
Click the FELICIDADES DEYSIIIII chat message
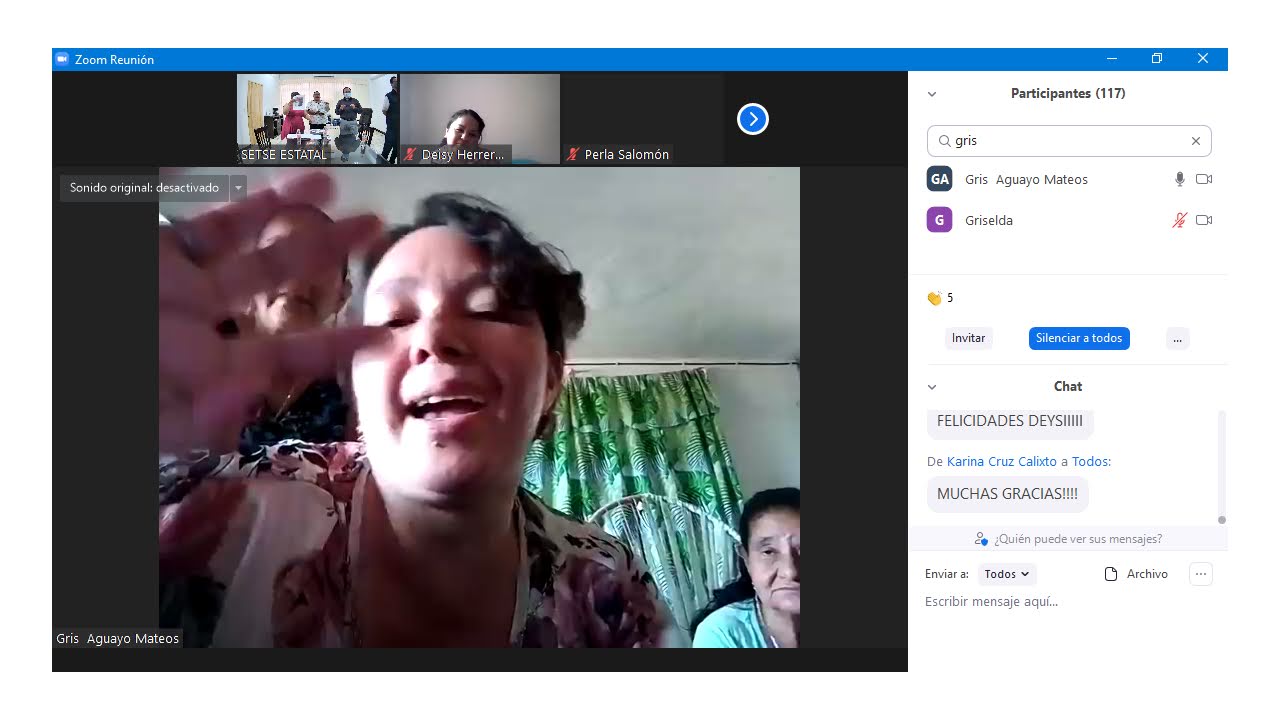(1010, 421)
